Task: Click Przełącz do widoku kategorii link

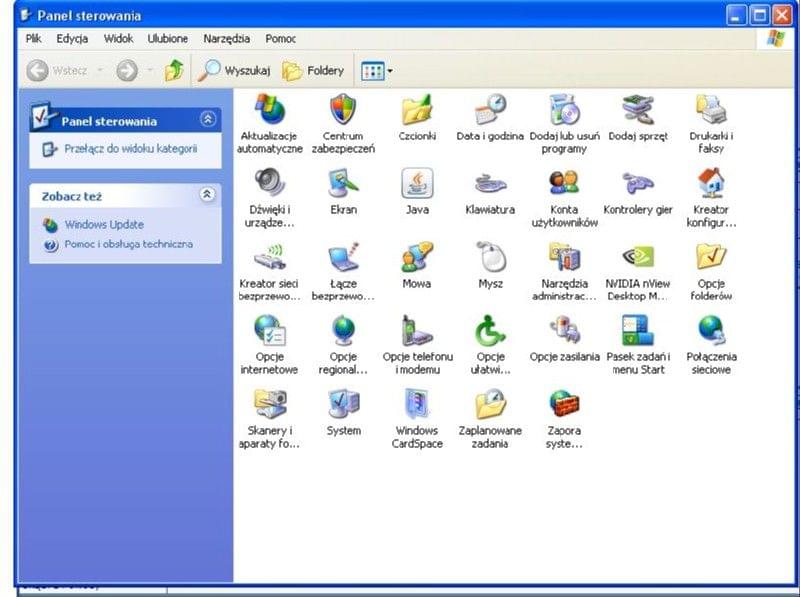Action: [130, 149]
